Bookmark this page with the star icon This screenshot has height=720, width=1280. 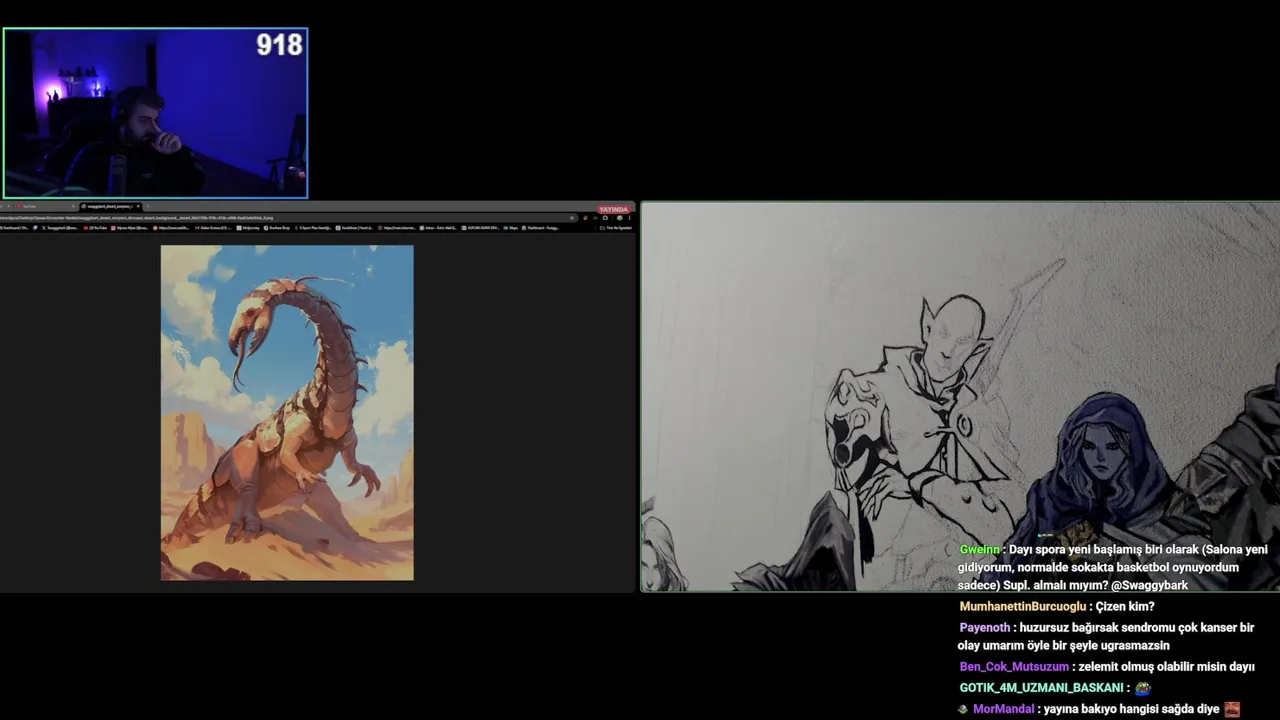572,218
